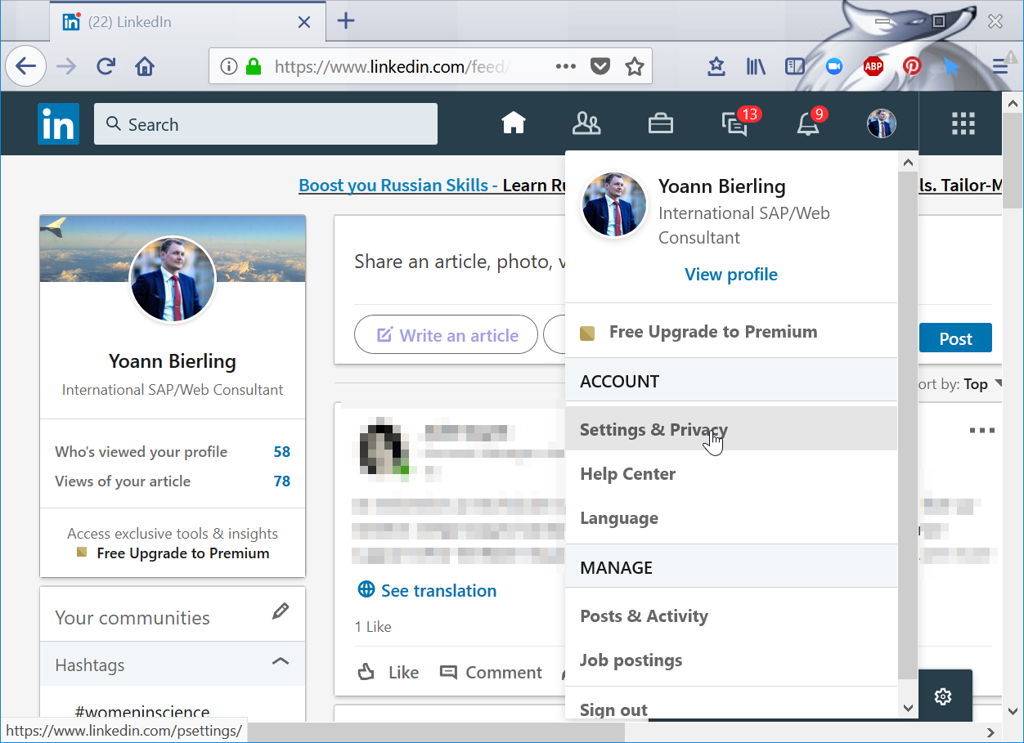The height and width of the screenshot is (743, 1024).
Task: Open the Home icon in LinkedIn navbar
Action: pos(513,122)
